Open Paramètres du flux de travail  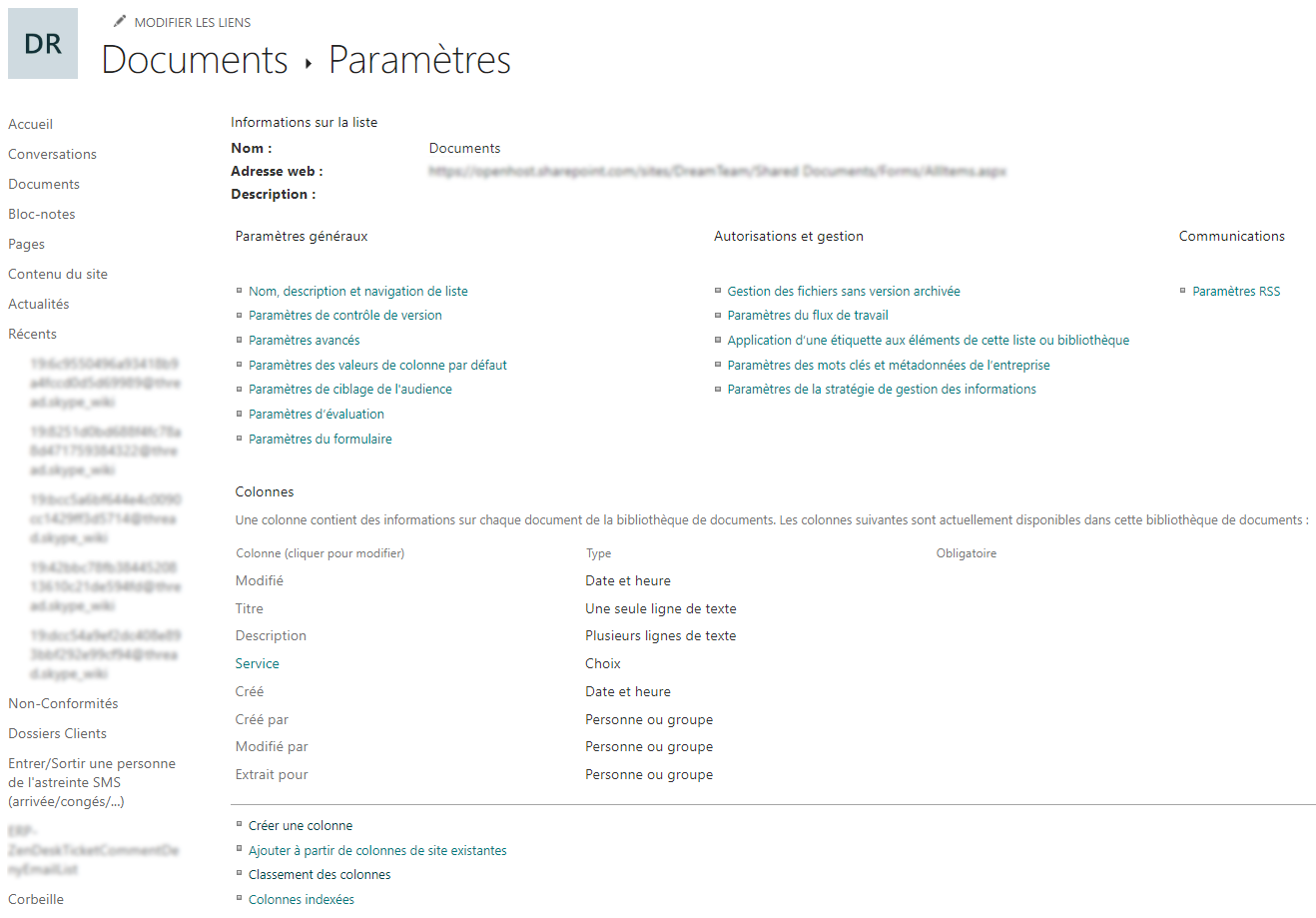click(x=808, y=315)
